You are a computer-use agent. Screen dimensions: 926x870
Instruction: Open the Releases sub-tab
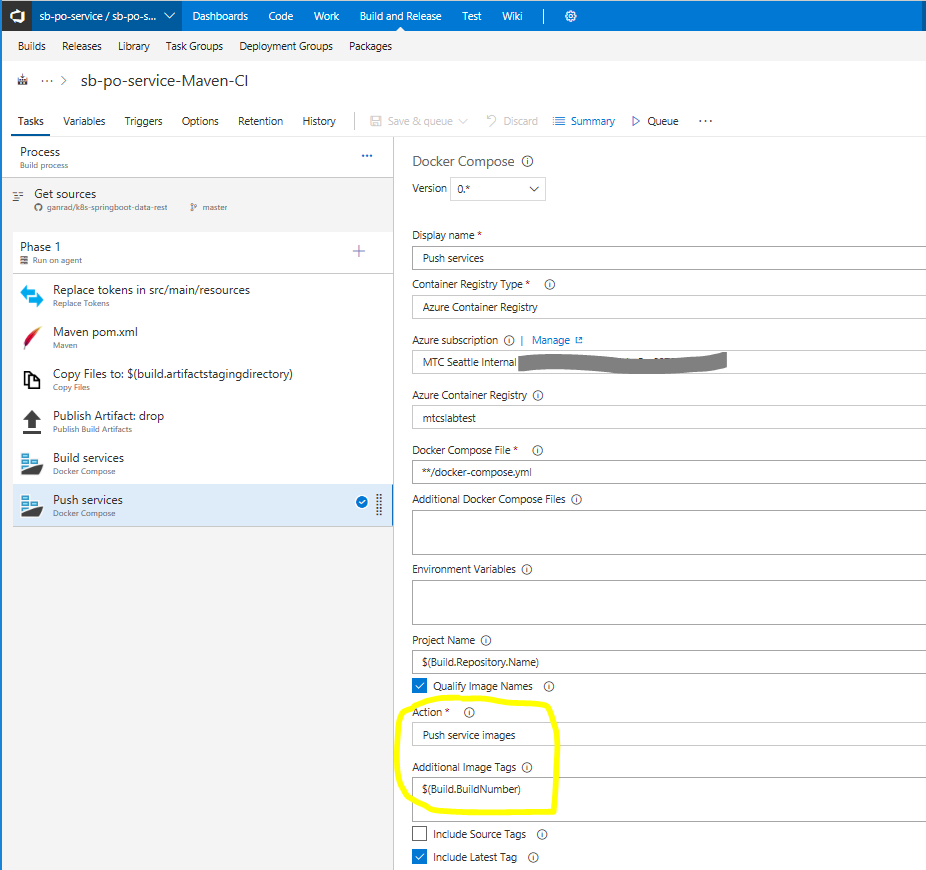[81, 46]
